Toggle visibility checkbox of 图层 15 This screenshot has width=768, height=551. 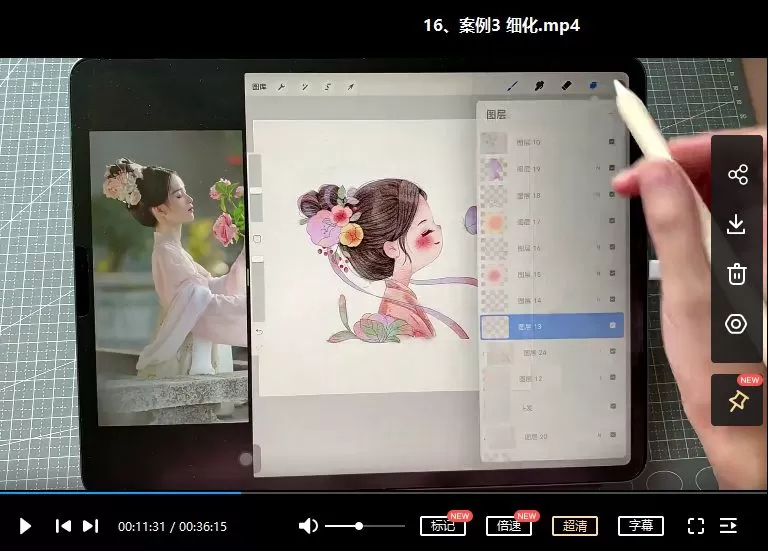coord(612,273)
